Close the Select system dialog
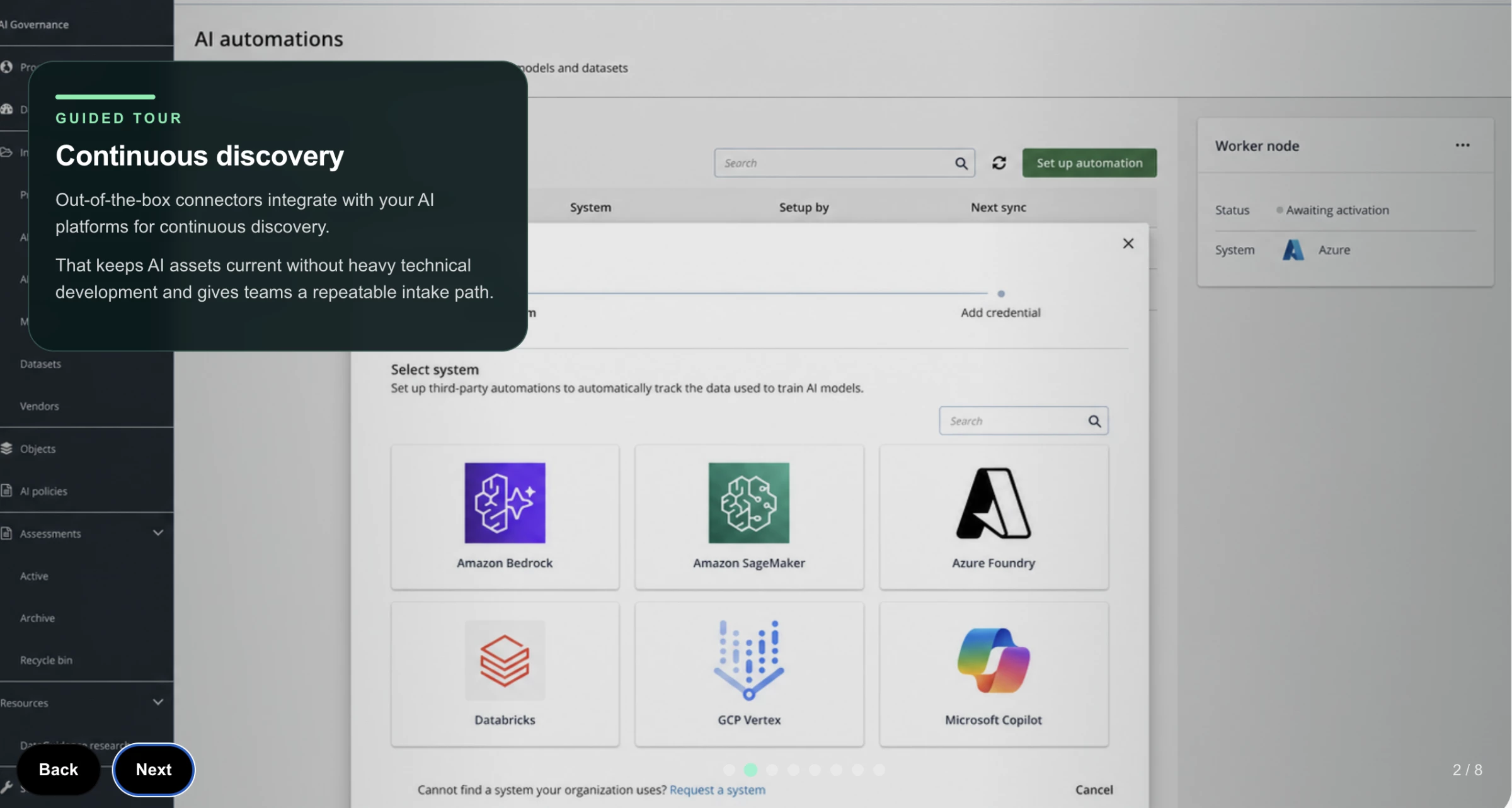The width and height of the screenshot is (1512, 808). [1128, 244]
